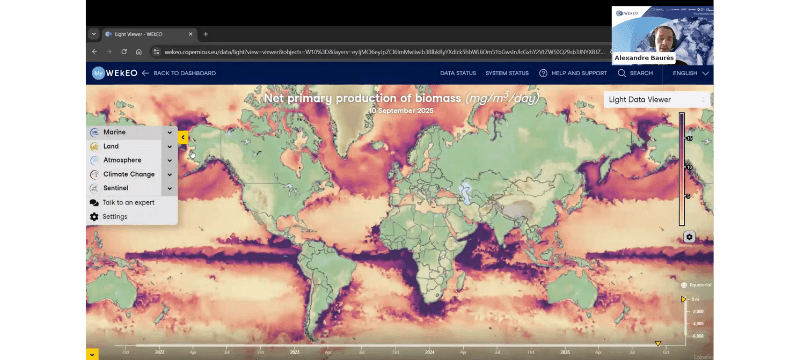Click Alexandre Baurès webcam thumbnail

click(x=662, y=35)
